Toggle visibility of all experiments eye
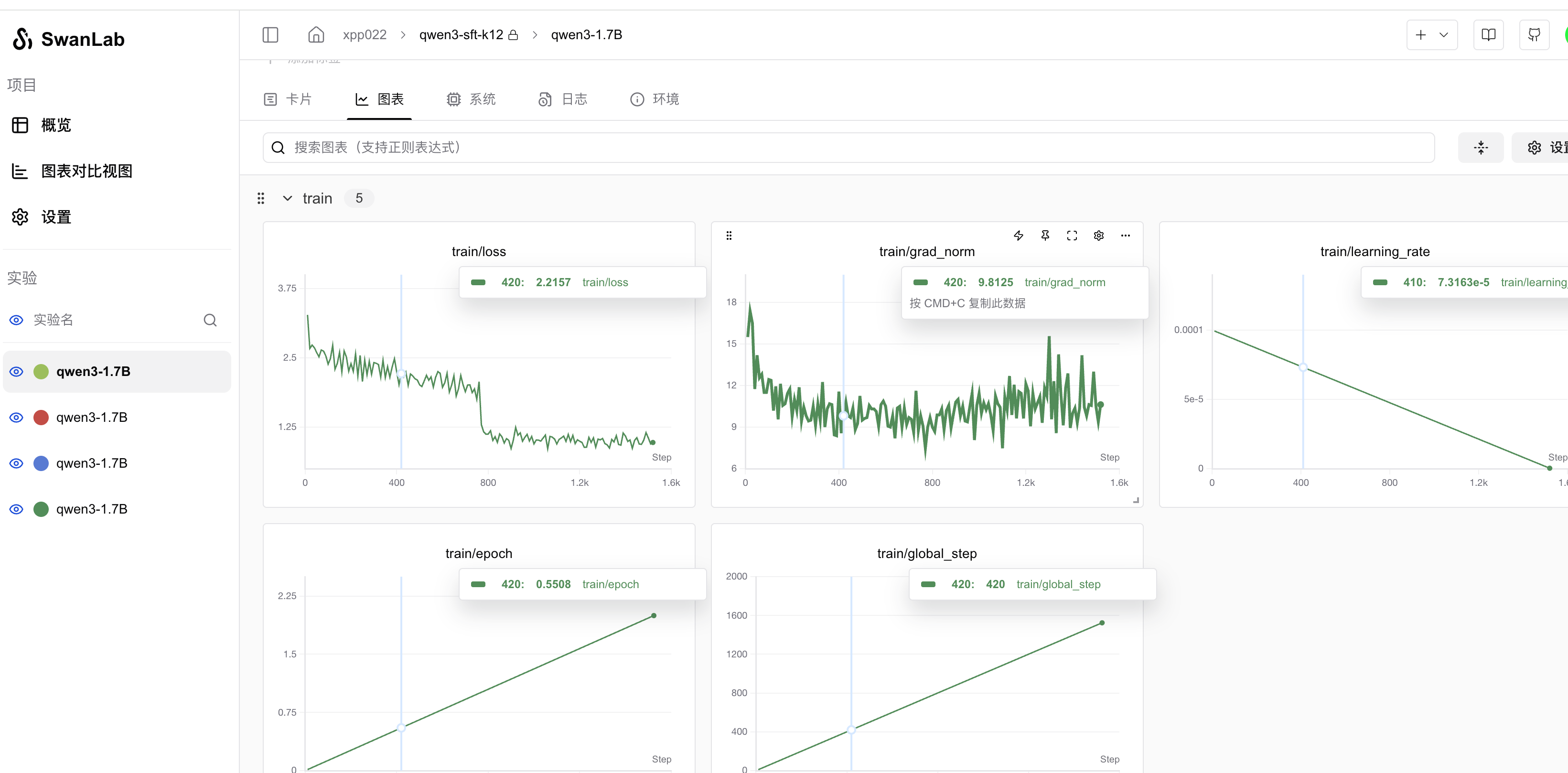The image size is (1568, 773). point(16,320)
